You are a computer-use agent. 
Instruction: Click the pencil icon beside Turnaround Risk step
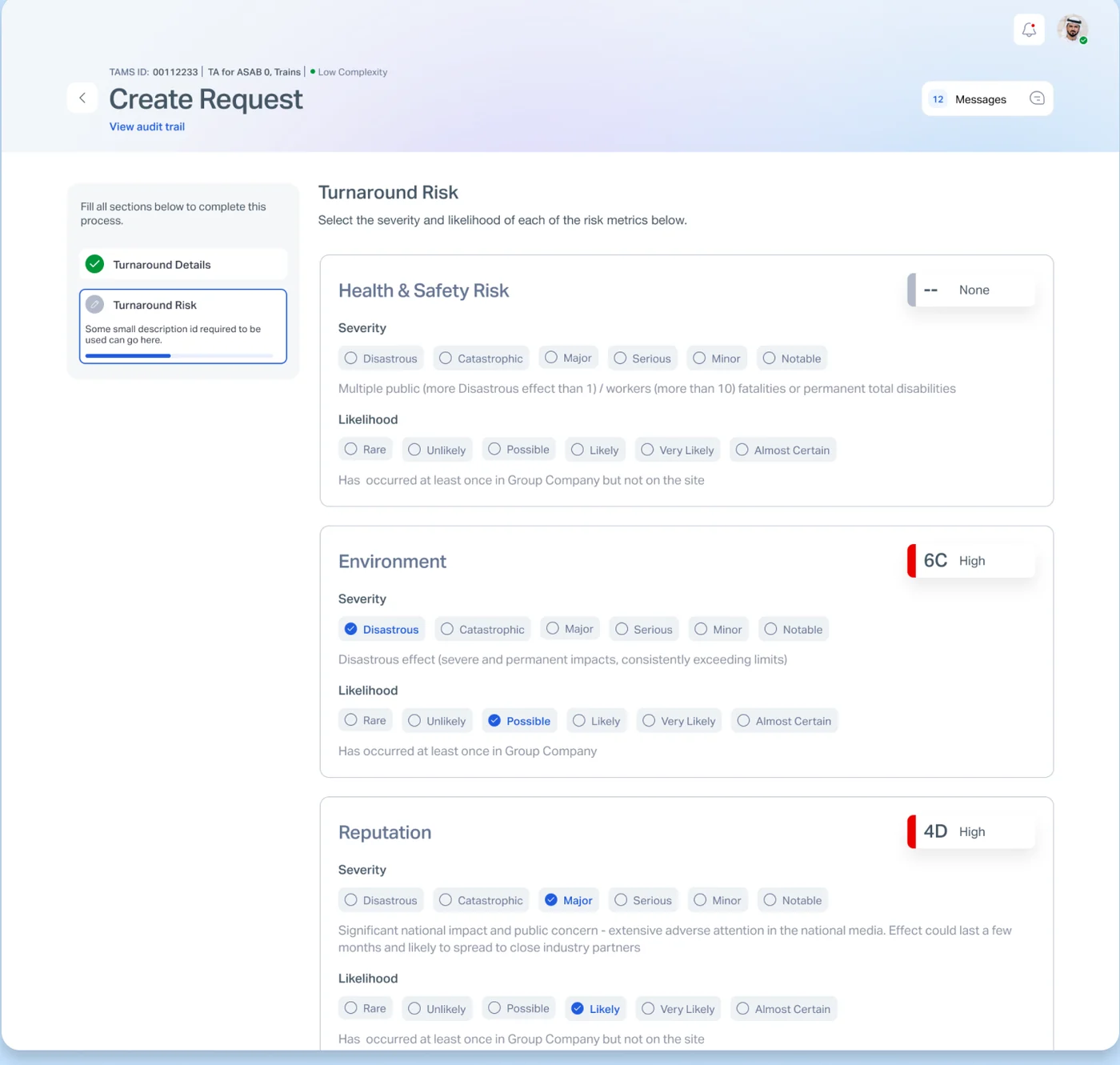pyautogui.click(x=94, y=305)
